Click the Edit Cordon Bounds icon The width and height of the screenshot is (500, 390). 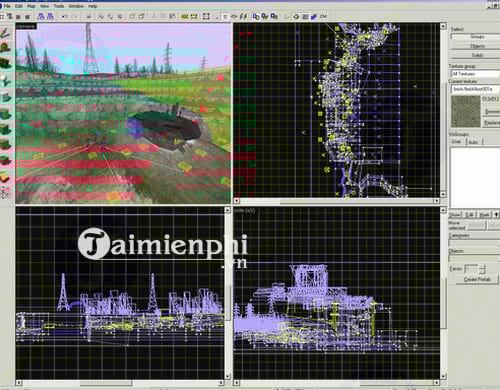[194, 16]
